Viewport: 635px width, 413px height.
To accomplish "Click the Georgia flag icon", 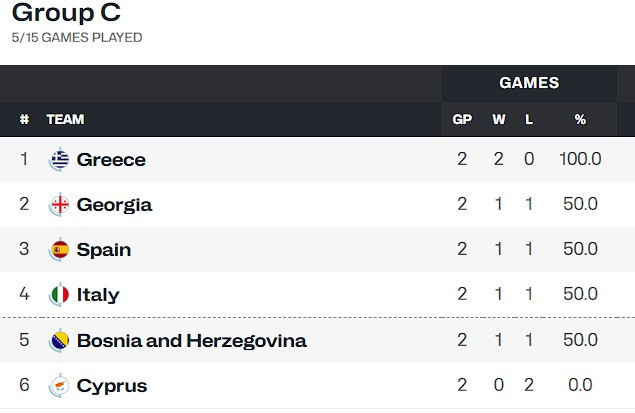I will click(60, 205).
